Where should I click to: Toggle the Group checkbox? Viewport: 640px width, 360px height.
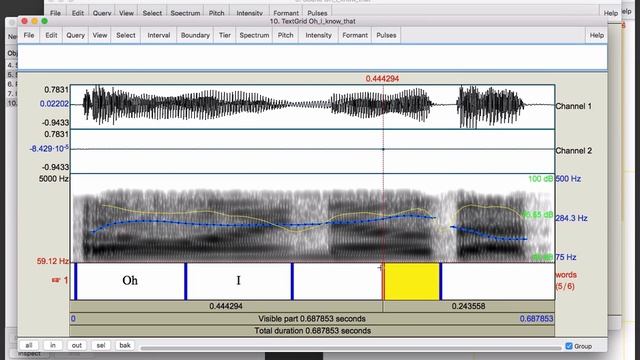(x=569, y=346)
